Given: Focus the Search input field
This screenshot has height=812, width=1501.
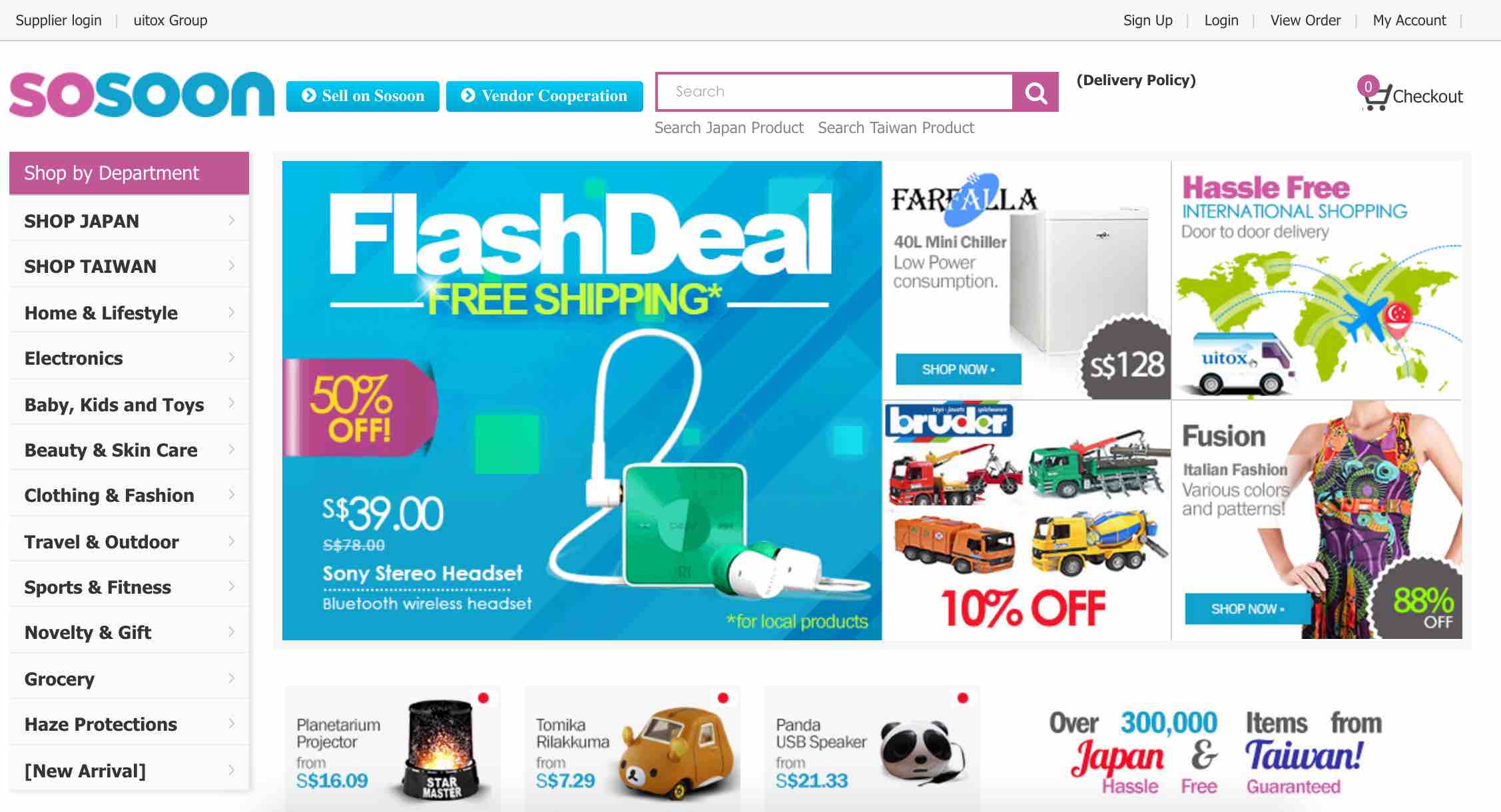Looking at the screenshot, I should pos(834,92).
